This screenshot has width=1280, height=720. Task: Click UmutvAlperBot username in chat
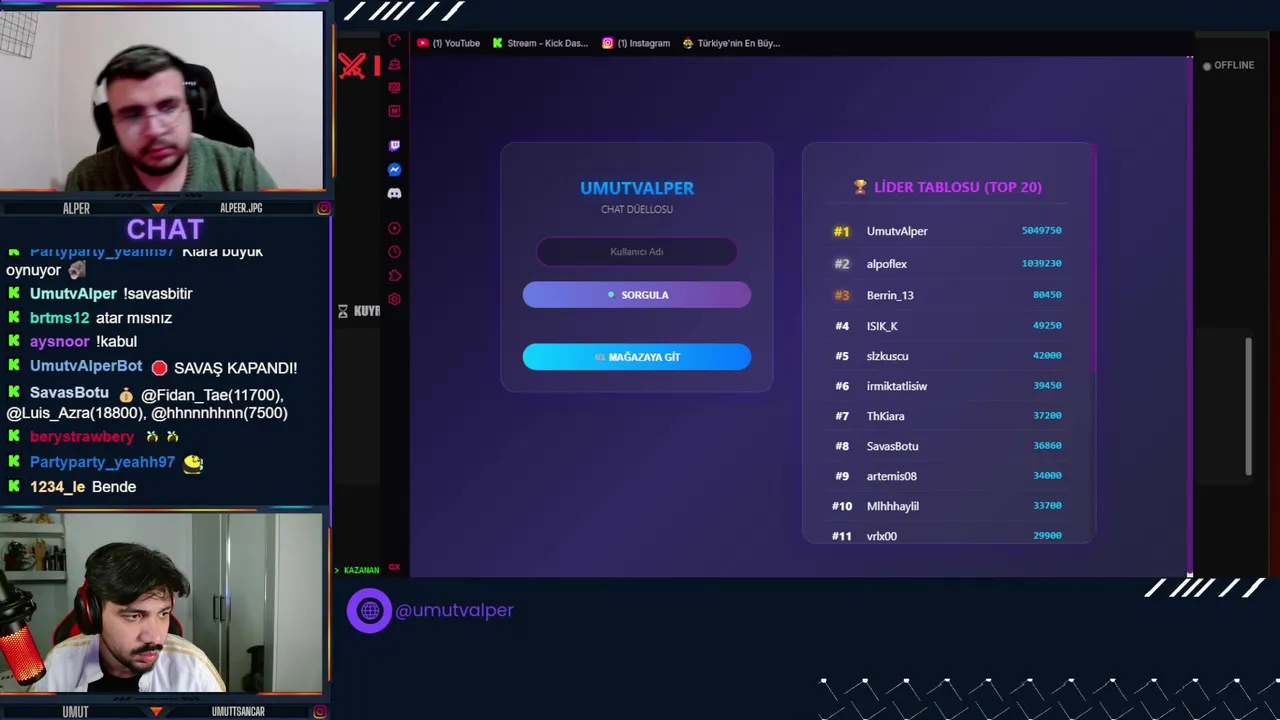86,367
